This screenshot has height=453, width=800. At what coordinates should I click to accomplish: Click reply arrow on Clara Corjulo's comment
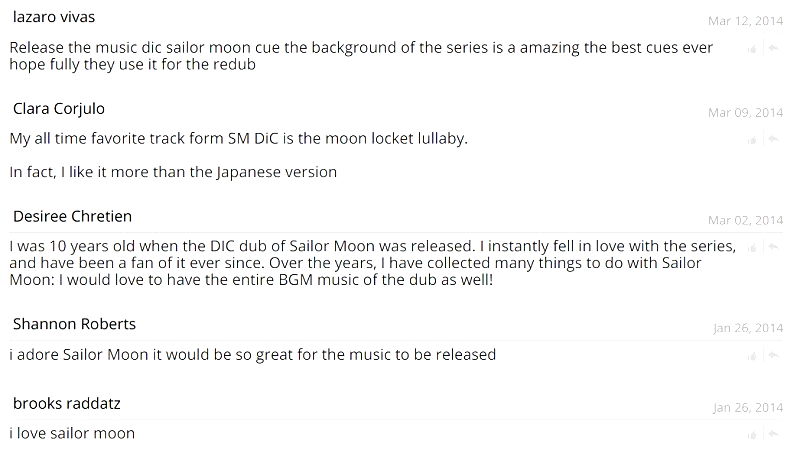(x=773, y=139)
